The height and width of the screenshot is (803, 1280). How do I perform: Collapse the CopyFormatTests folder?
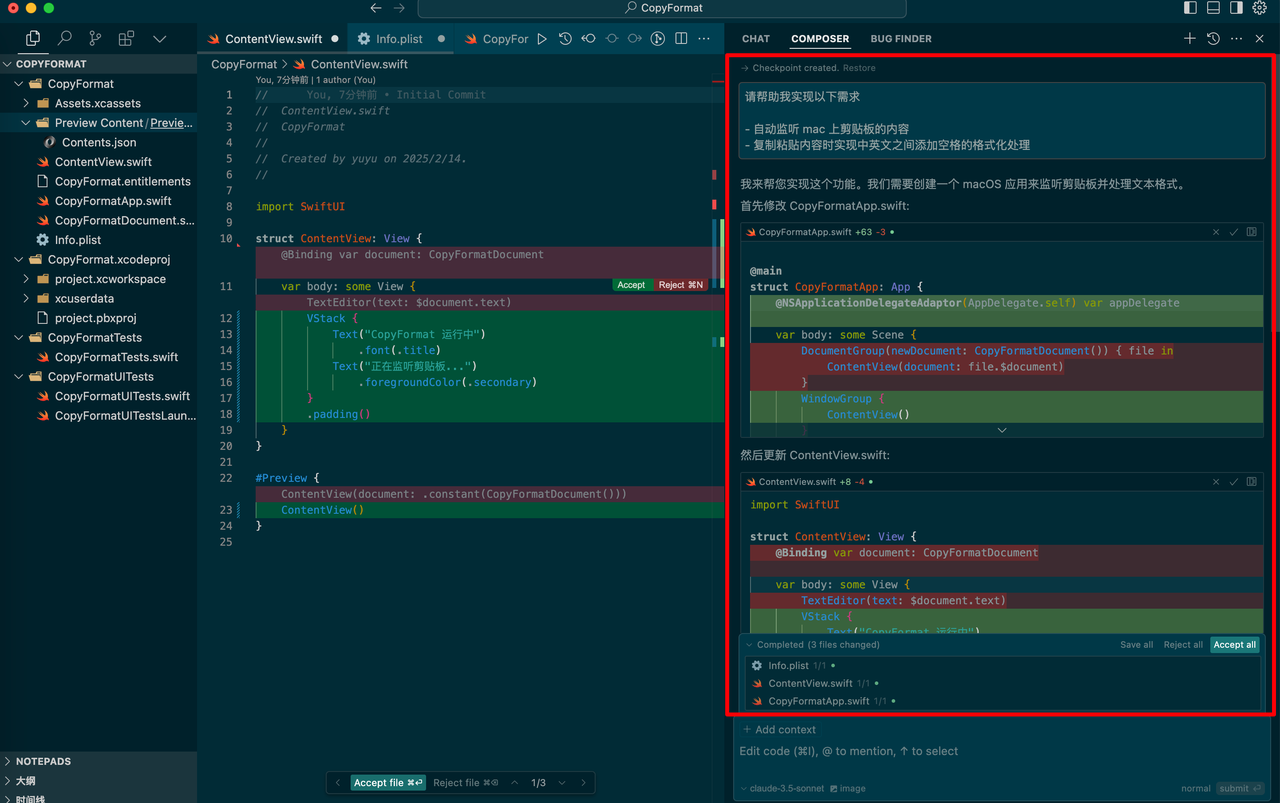98,337
